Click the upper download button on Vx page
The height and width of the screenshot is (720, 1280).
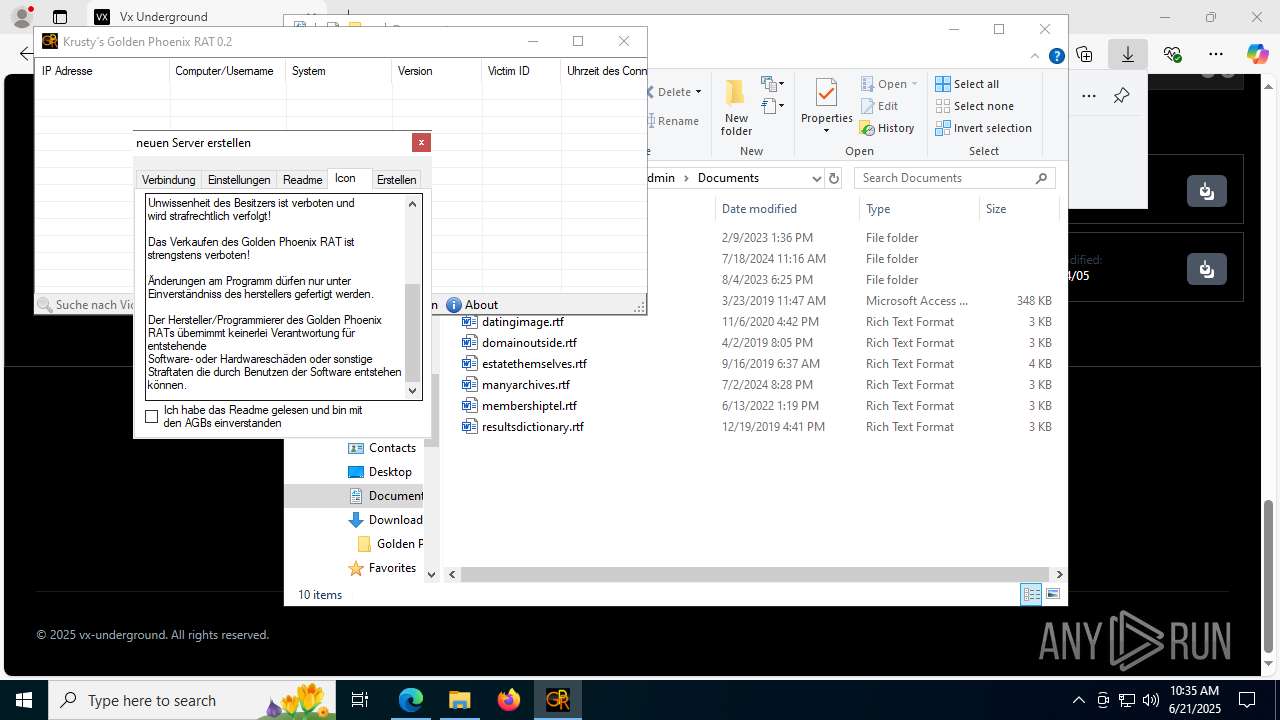pos(1206,191)
